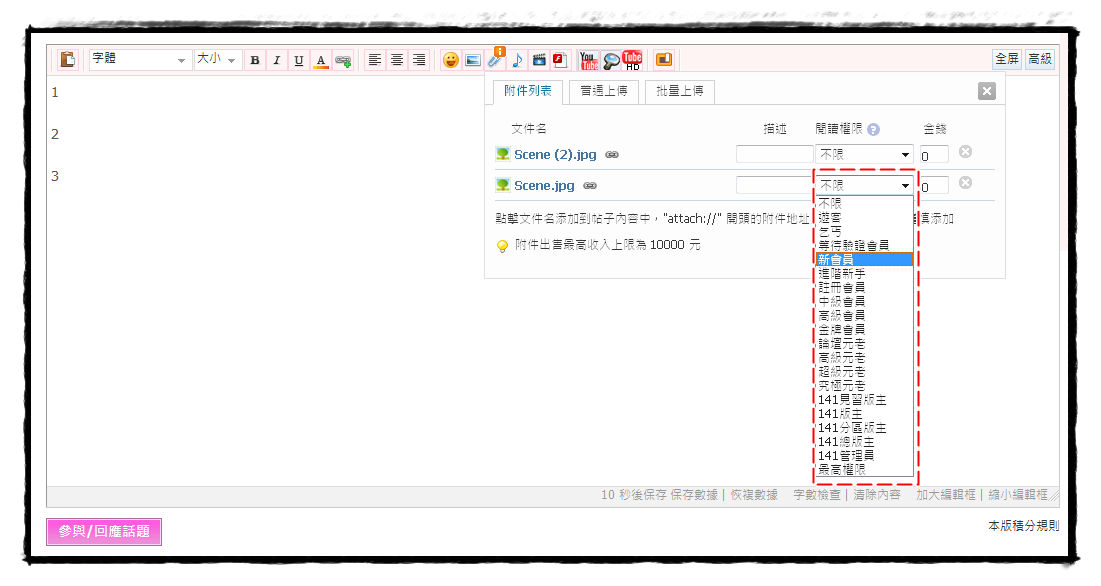Click the description field for Scene (2).jpg

click(774, 155)
